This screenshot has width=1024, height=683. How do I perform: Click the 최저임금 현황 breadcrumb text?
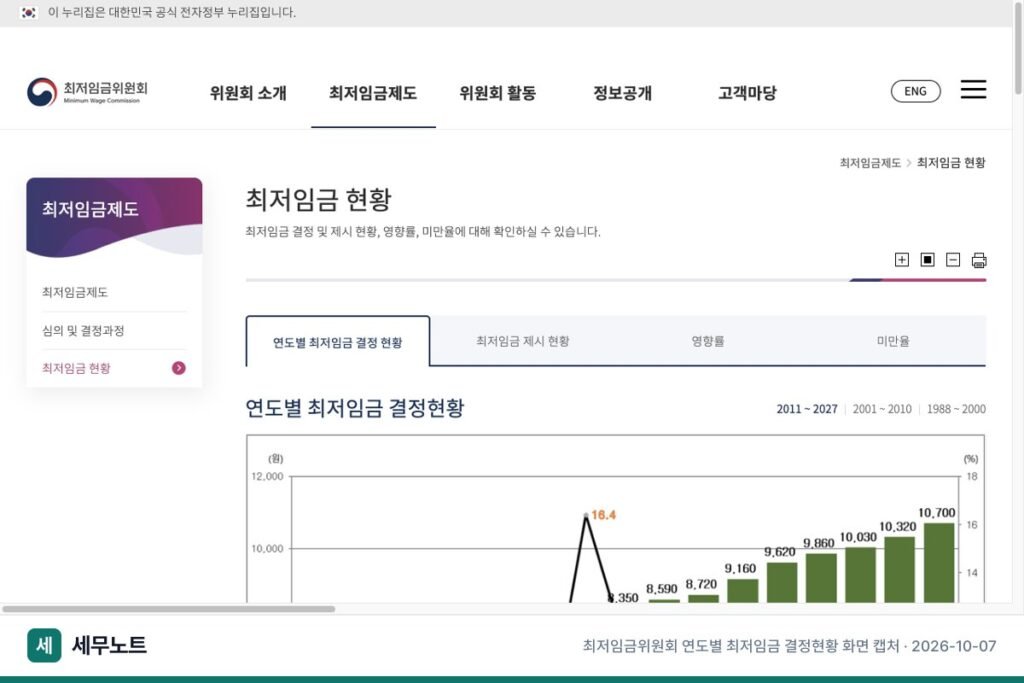coord(951,163)
